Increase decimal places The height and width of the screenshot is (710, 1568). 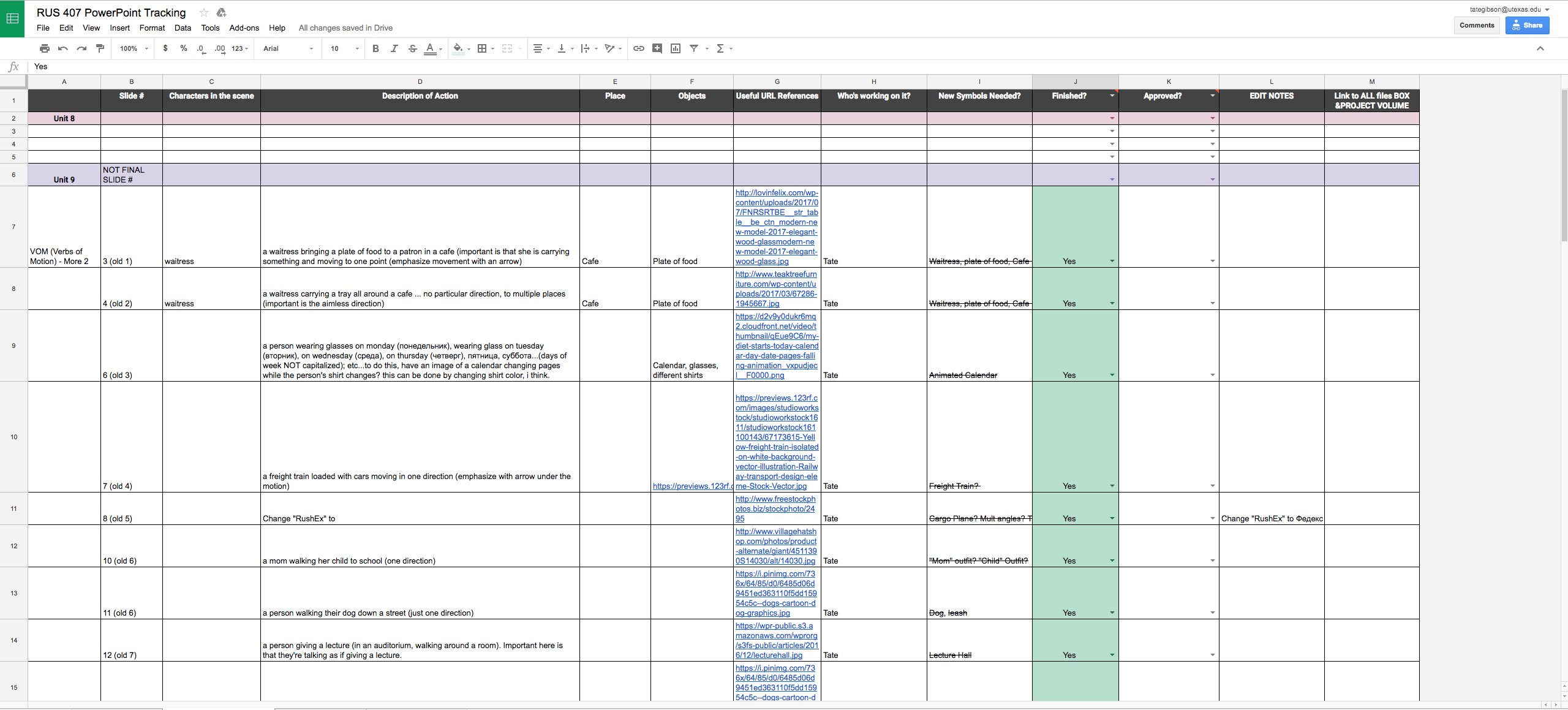[220, 48]
